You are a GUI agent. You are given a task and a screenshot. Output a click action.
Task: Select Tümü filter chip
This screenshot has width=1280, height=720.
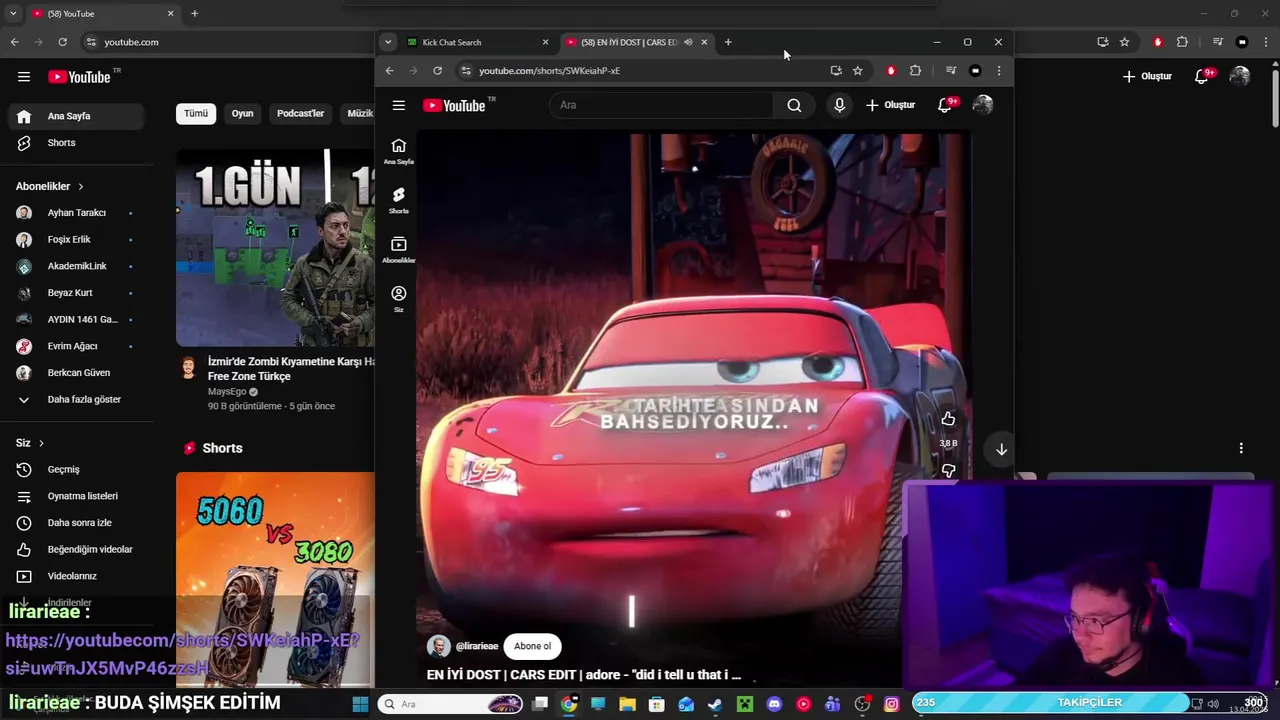click(x=196, y=113)
